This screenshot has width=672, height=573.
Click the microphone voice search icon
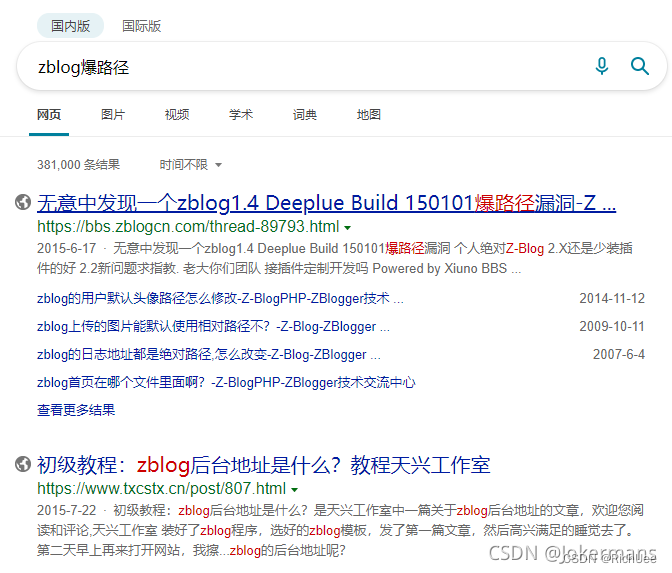pos(602,66)
